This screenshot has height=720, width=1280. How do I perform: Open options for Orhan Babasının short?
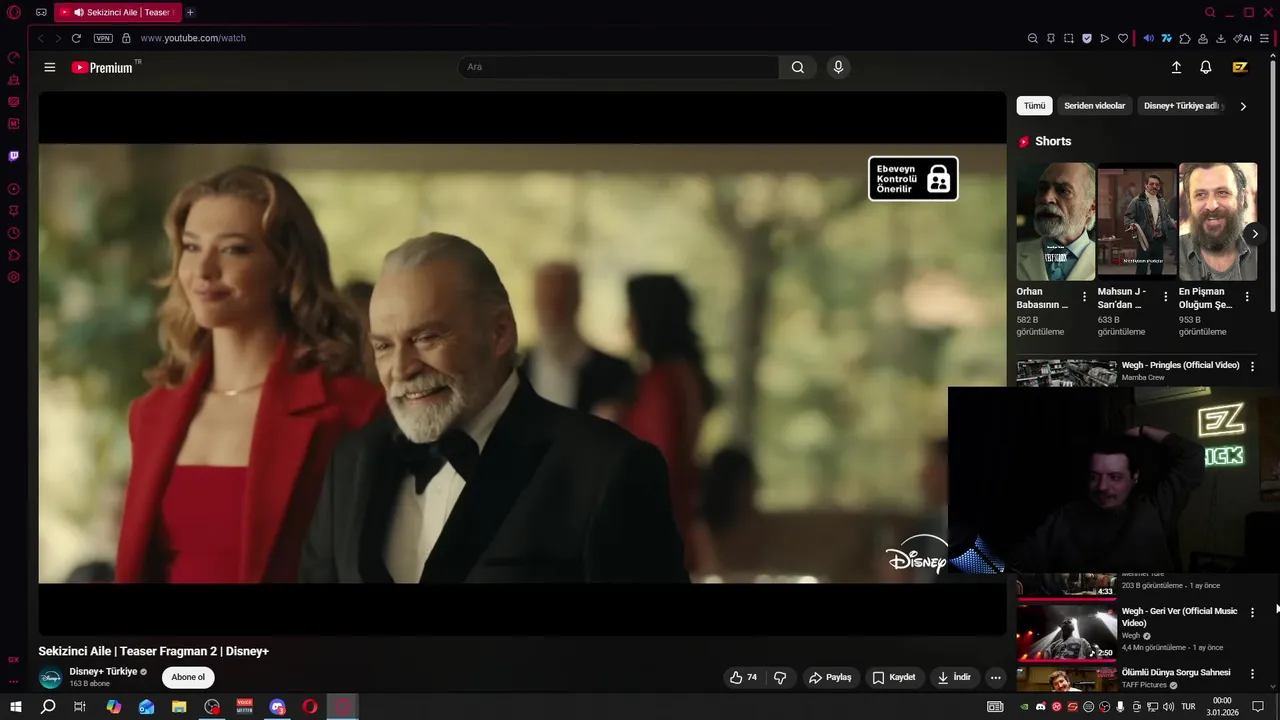[x=1084, y=297]
